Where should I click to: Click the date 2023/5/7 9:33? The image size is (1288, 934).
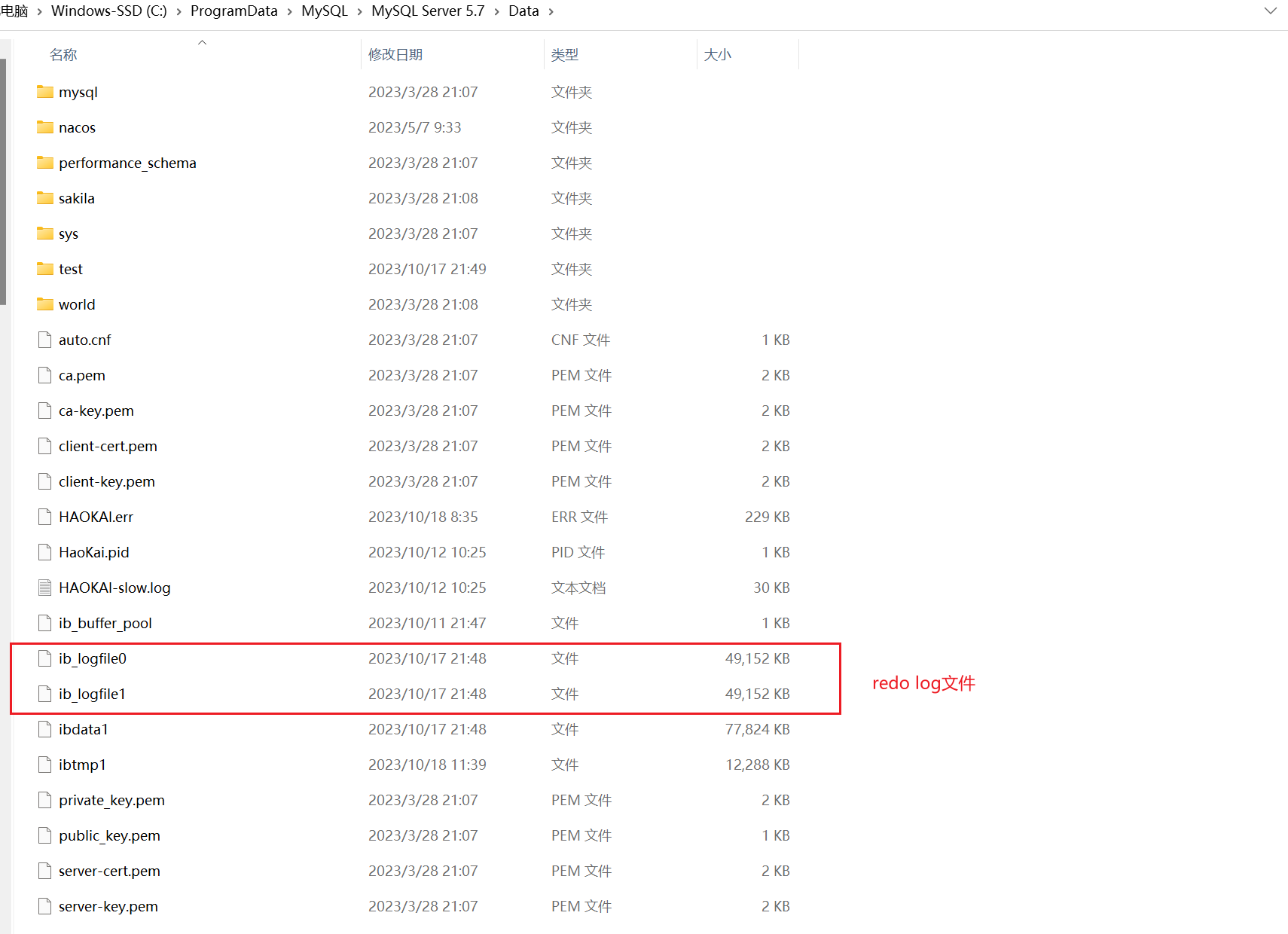[415, 127]
